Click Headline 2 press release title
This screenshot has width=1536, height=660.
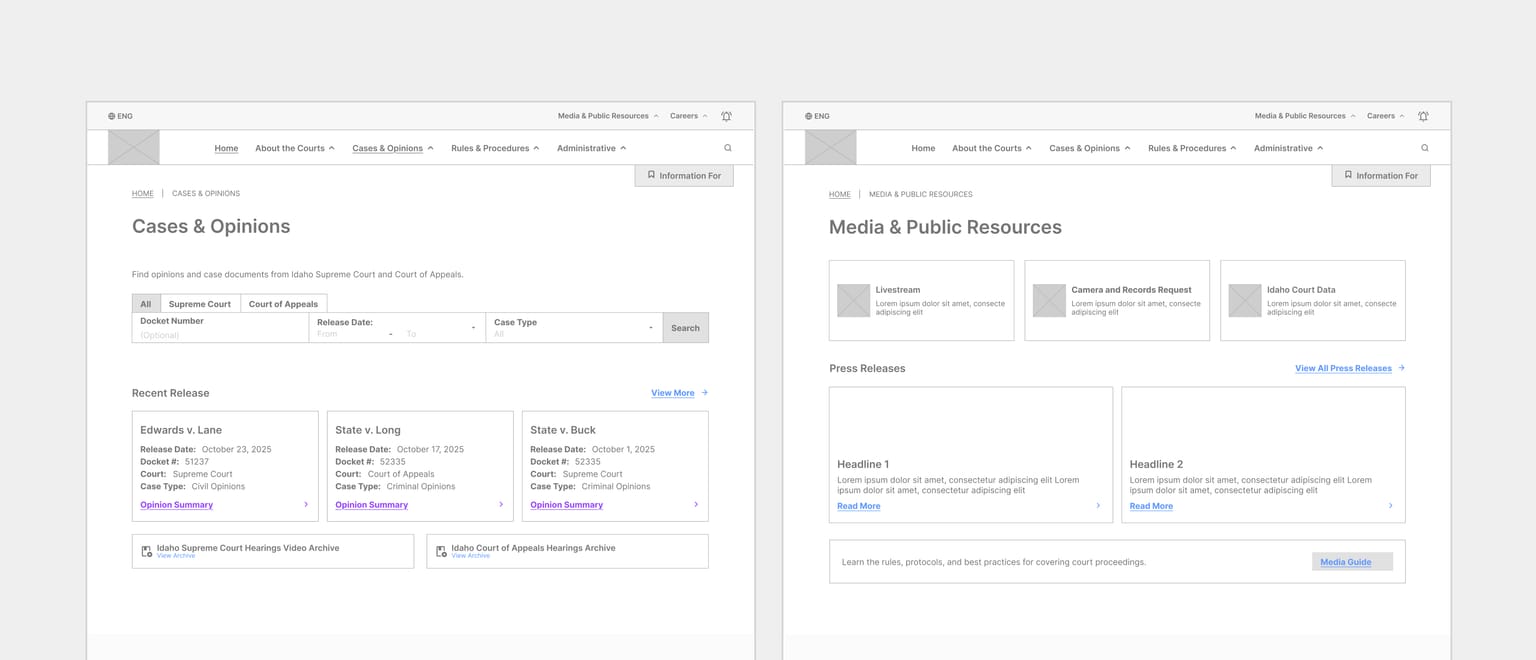point(1156,464)
